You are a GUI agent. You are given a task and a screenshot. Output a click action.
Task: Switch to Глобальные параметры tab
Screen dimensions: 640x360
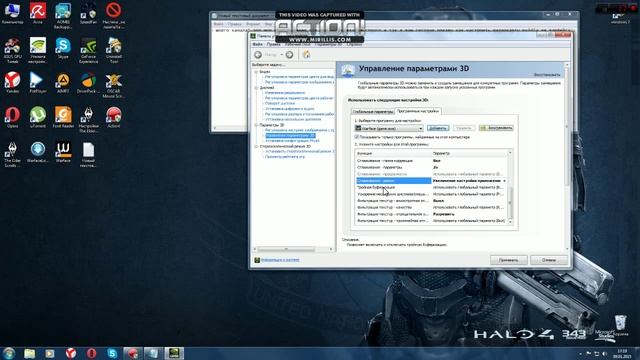click(373, 111)
